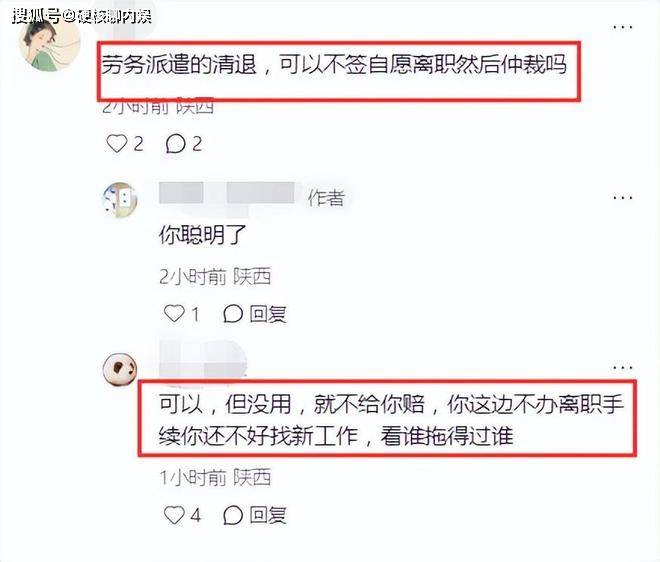Open three-dot menu on the author's reply
The height and width of the screenshot is (562, 660).
click(x=623, y=197)
